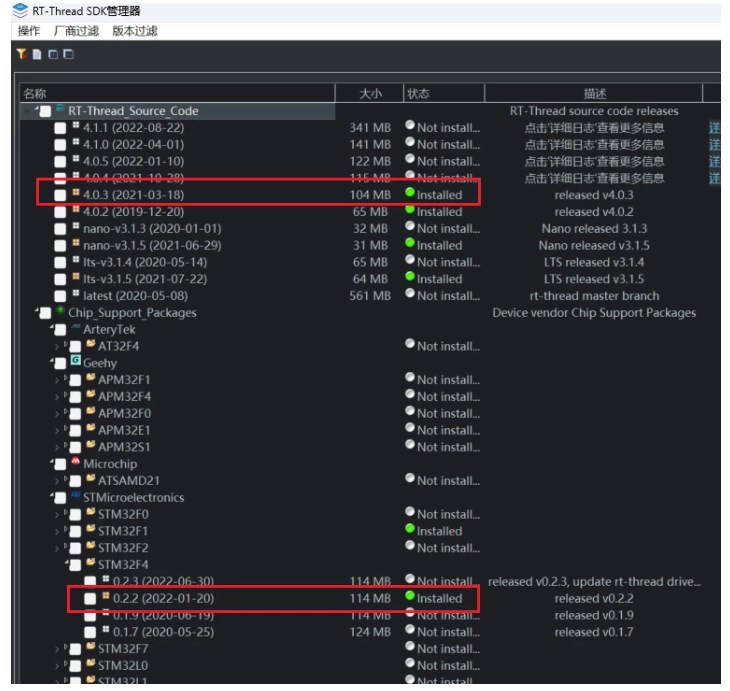Tick the 4.0.5 (2022-01-10) checkbox
This screenshot has height=691, width=730.
60,162
